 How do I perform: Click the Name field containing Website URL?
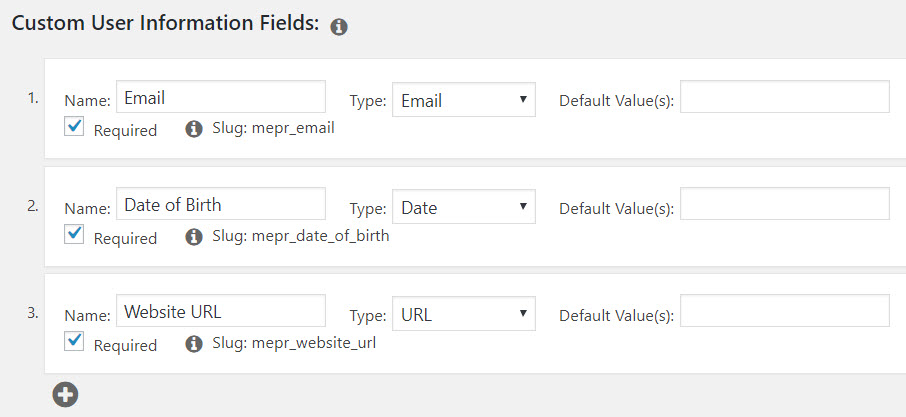pos(221,311)
